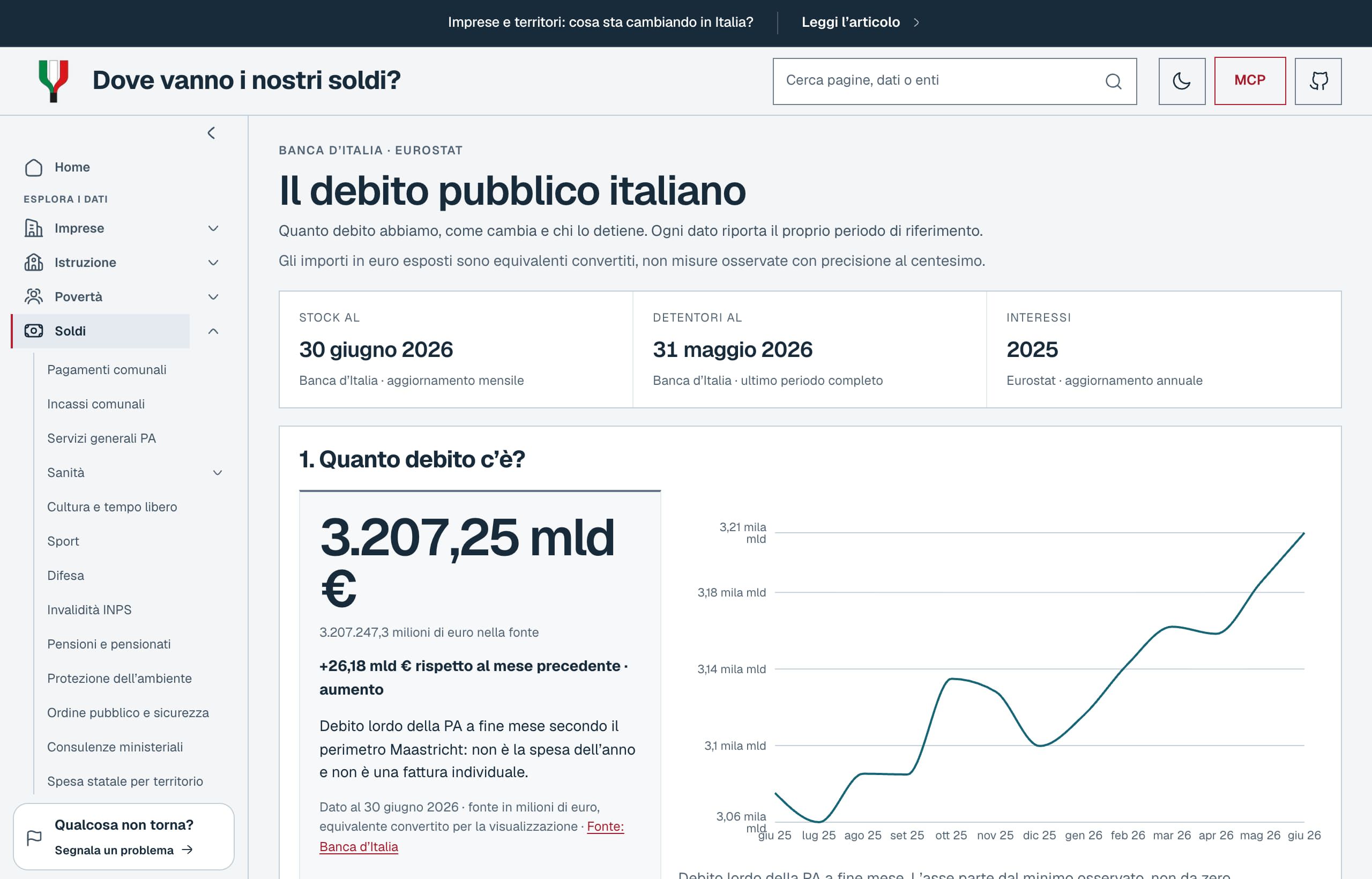Collapse the Soldi section chevron
The image size is (1372, 879).
tap(213, 331)
